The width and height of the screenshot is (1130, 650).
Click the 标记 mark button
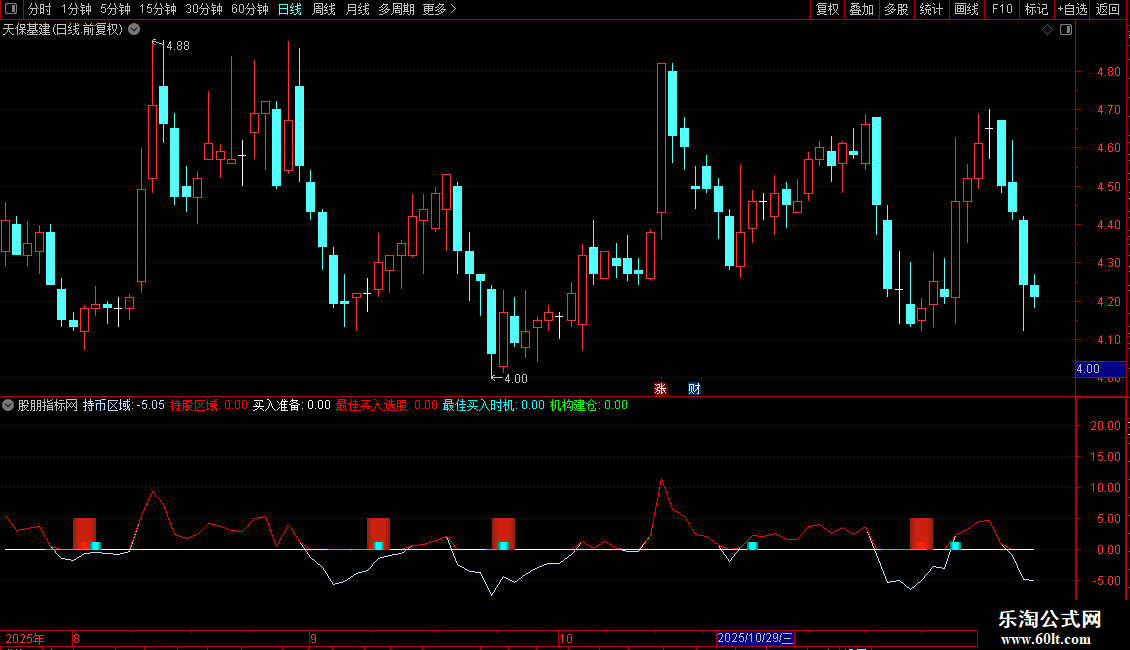click(x=1036, y=9)
